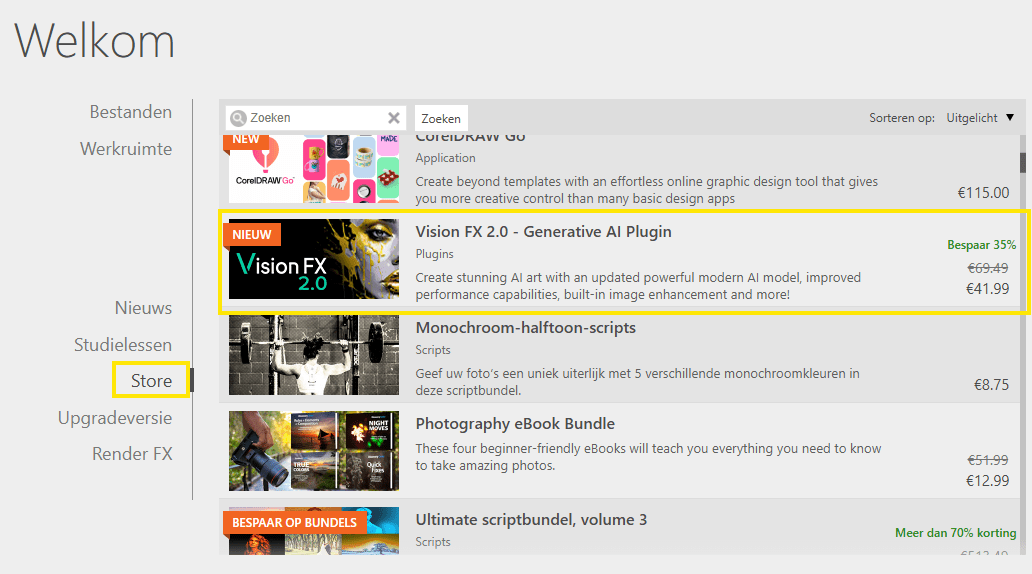Open the Upgradeversie page
The width and height of the screenshot is (1032, 574).
(x=115, y=418)
